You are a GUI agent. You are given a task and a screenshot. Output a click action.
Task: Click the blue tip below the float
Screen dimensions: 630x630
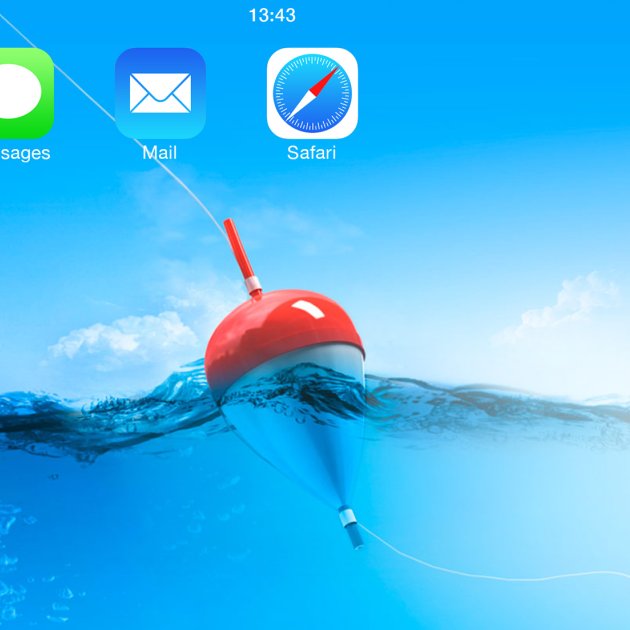point(351,529)
